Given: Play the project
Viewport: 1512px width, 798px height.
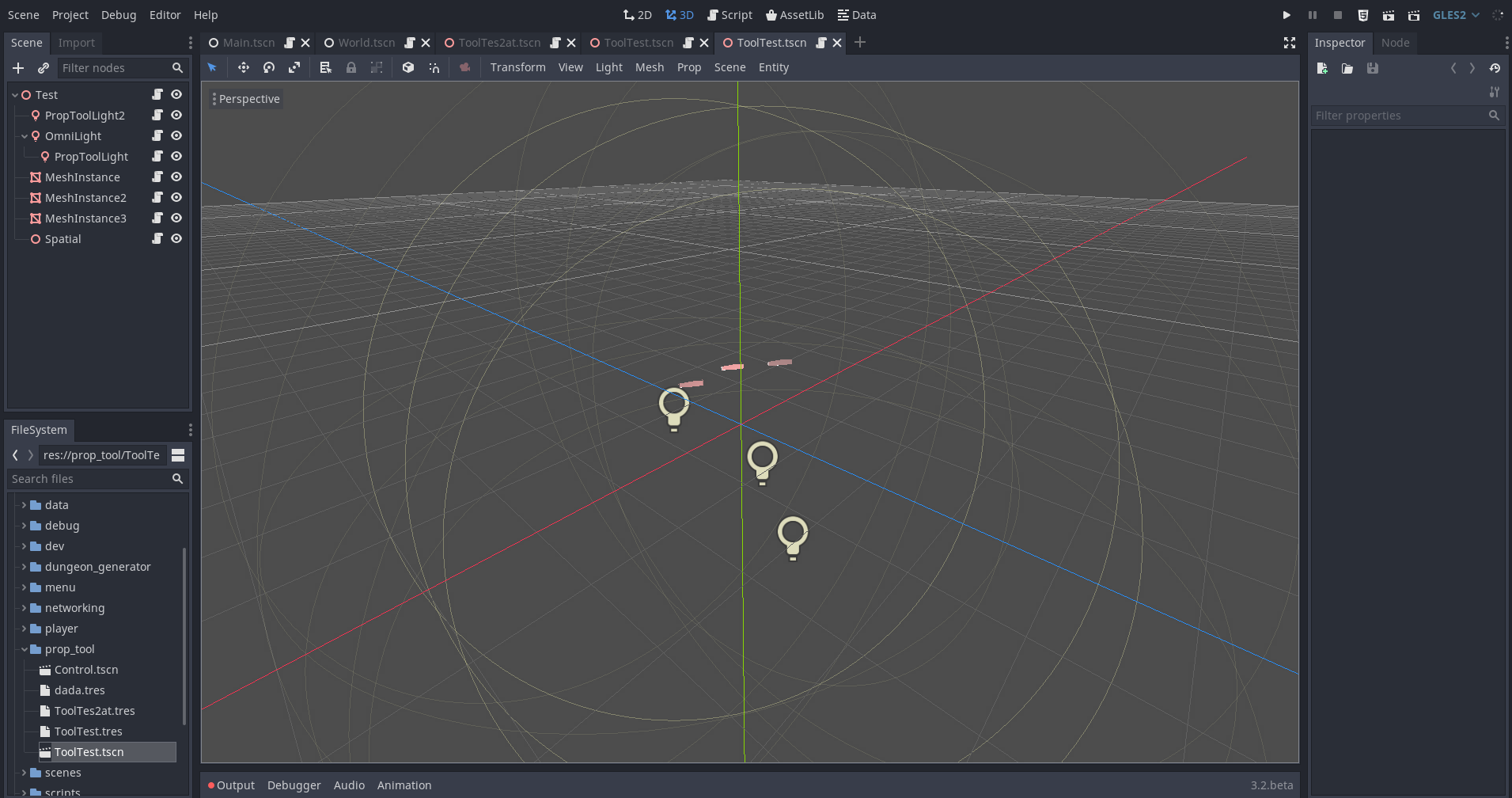Looking at the screenshot, I should [1287, 15].
